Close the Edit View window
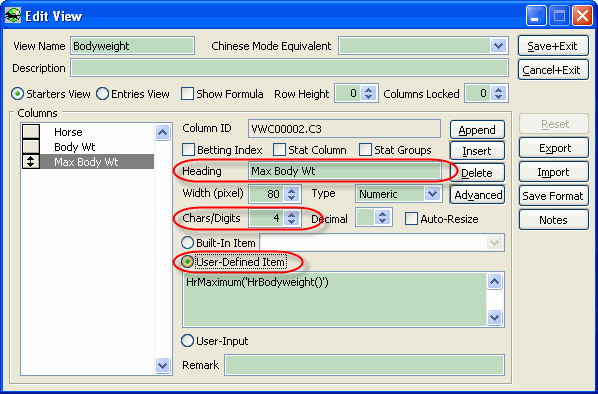Viewport: 598px width, 394px height. coord(583,16)
